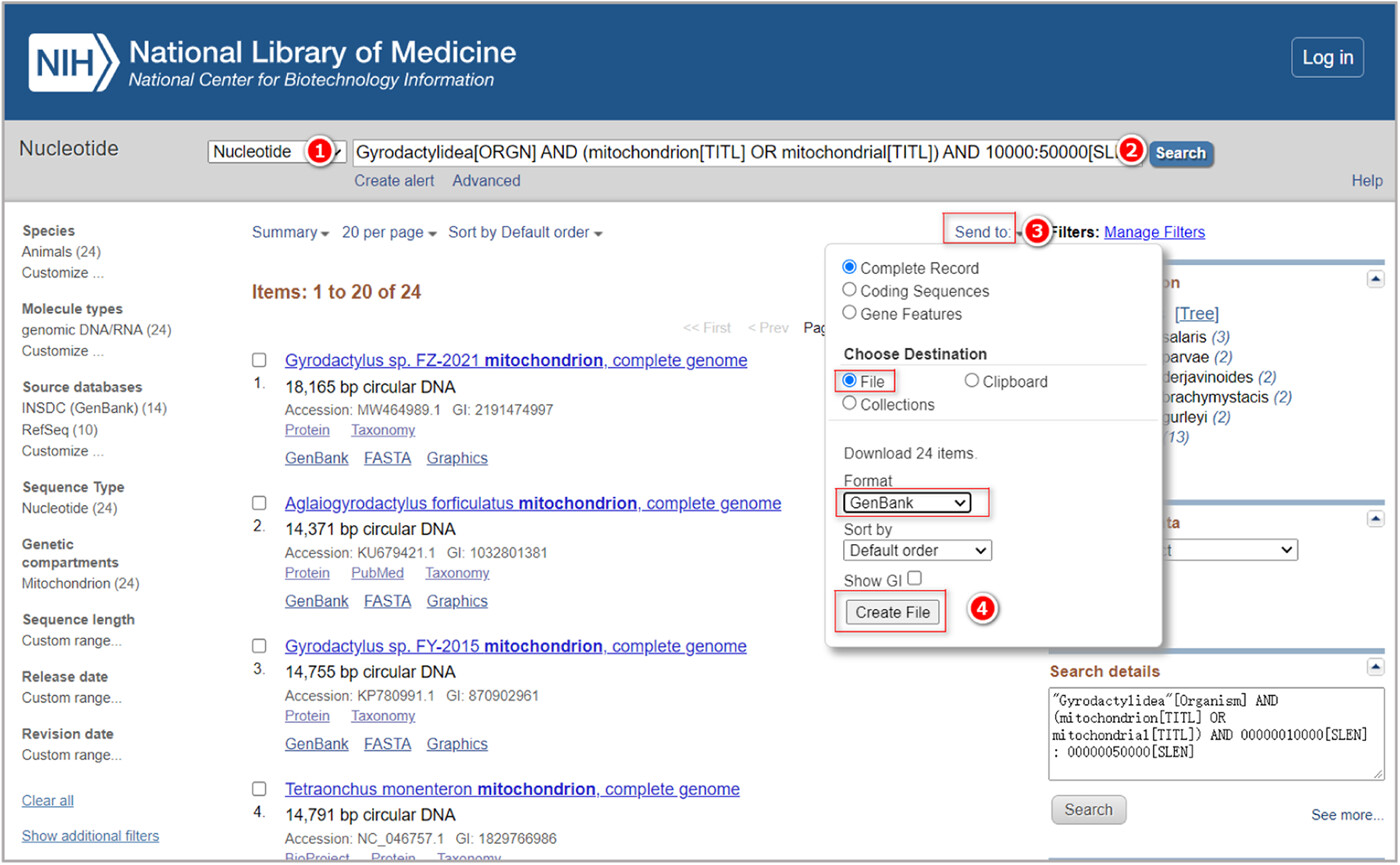Click the Create File button
Image resolution: width=1400 pixels, height=865 pixels.
coord(893,612)
